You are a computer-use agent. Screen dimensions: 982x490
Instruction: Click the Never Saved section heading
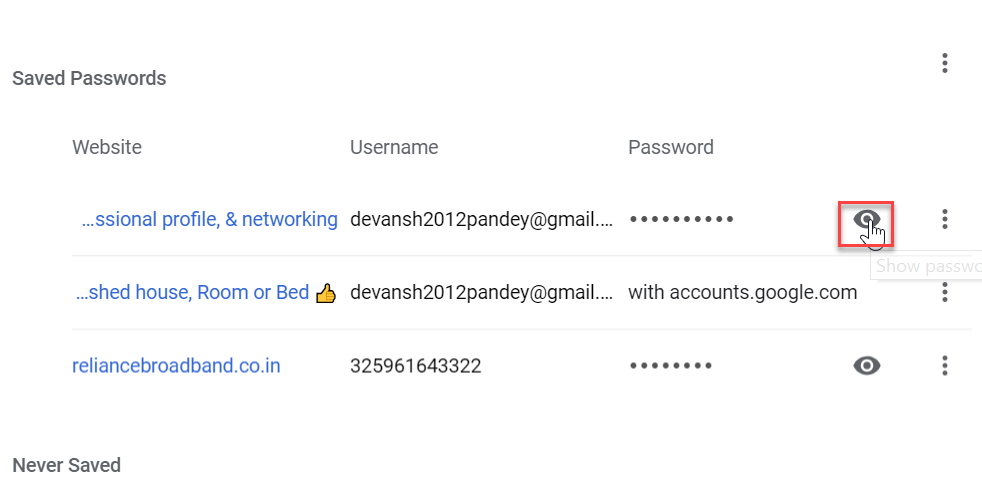click(66, 465)
